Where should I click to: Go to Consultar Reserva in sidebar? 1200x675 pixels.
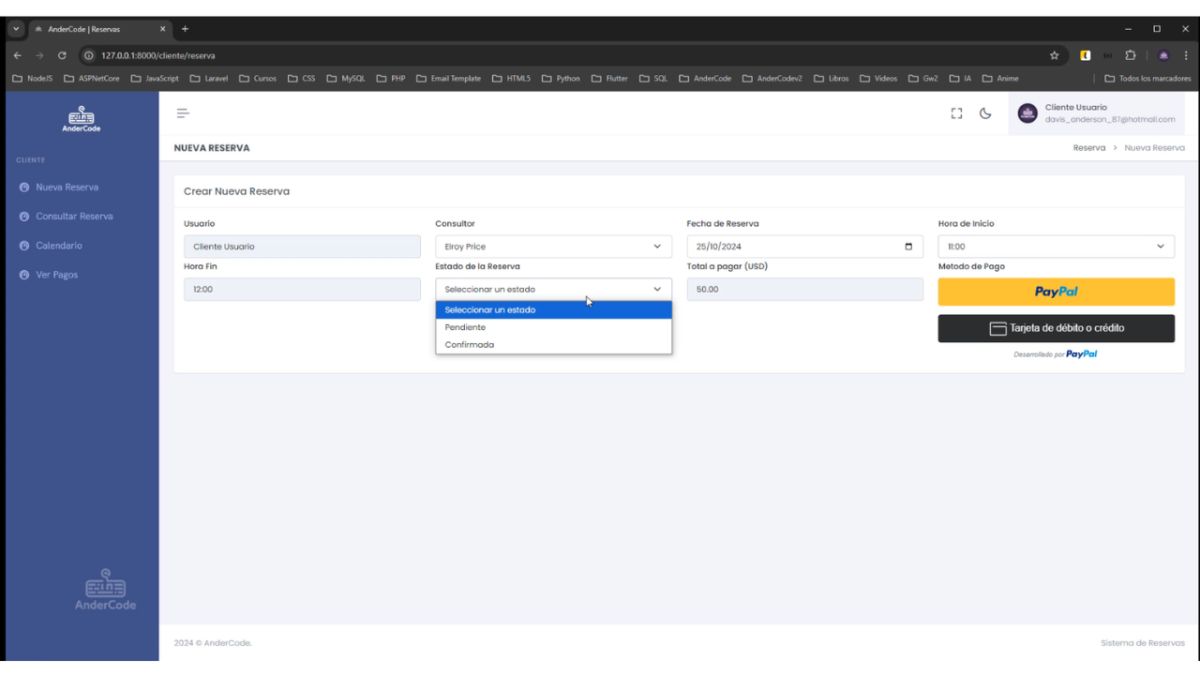tap(74, 216)
